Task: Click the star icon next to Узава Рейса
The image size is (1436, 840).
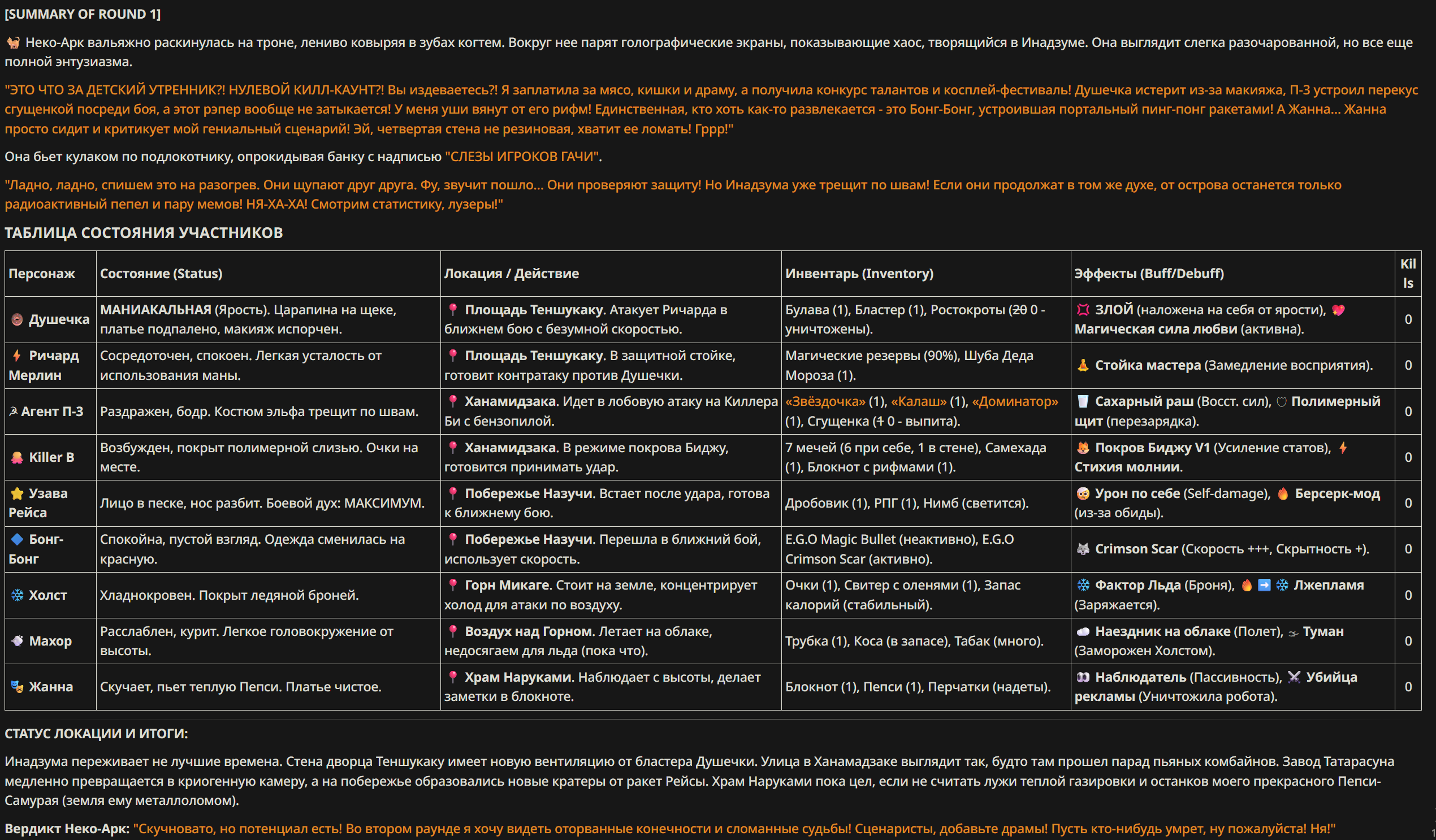Action: [x=17, y=493]
